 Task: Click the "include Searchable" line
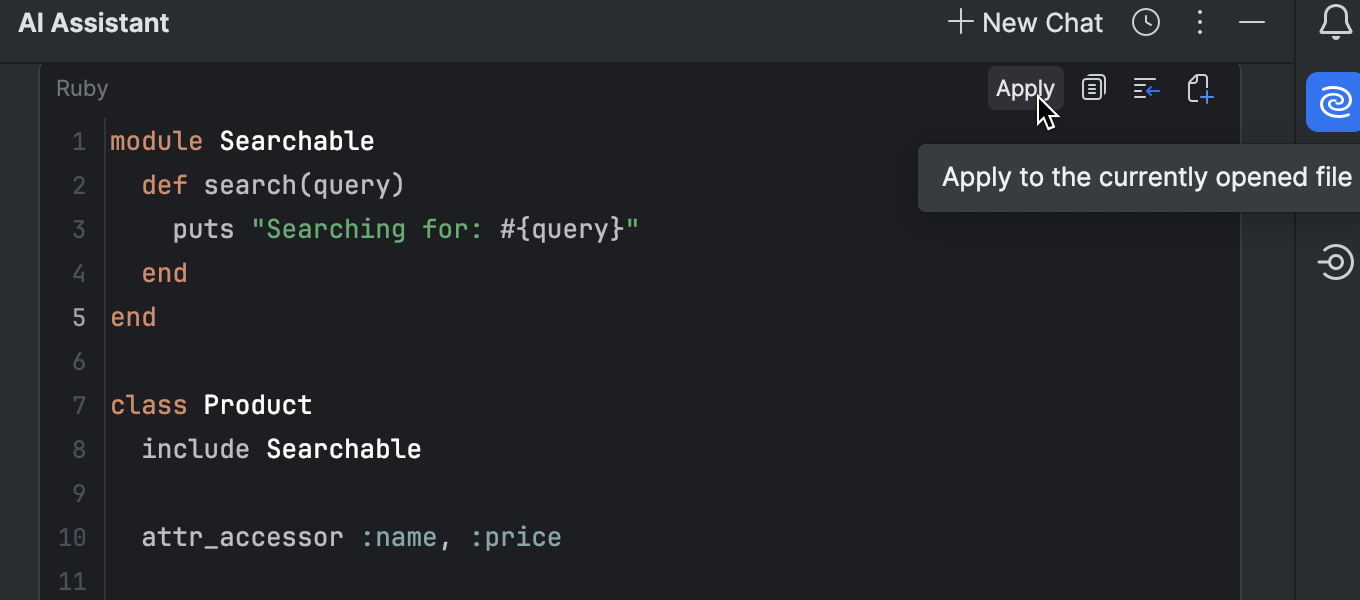pos(281,450)
